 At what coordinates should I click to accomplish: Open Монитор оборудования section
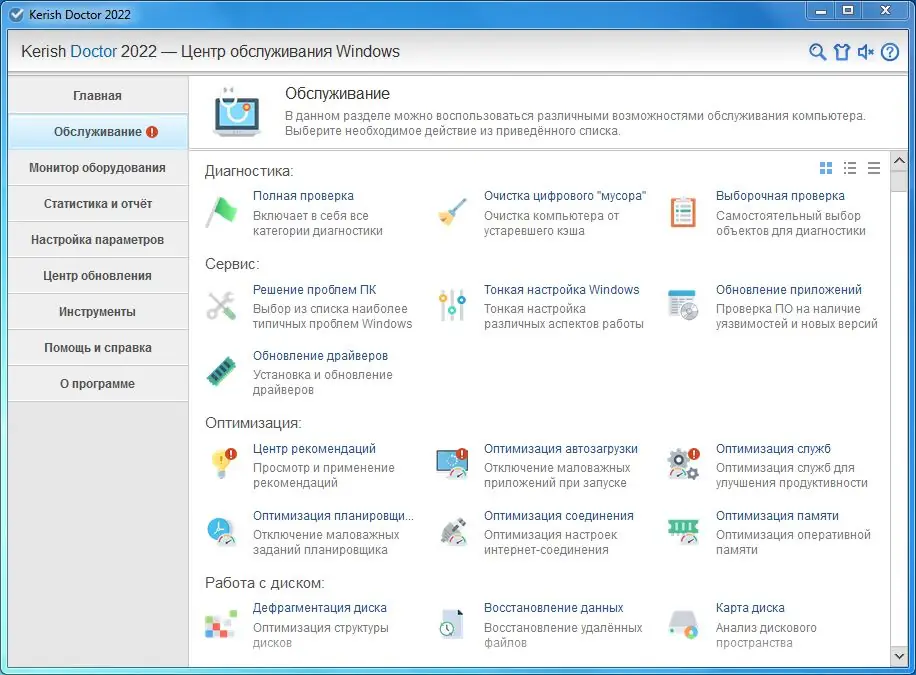98,168
